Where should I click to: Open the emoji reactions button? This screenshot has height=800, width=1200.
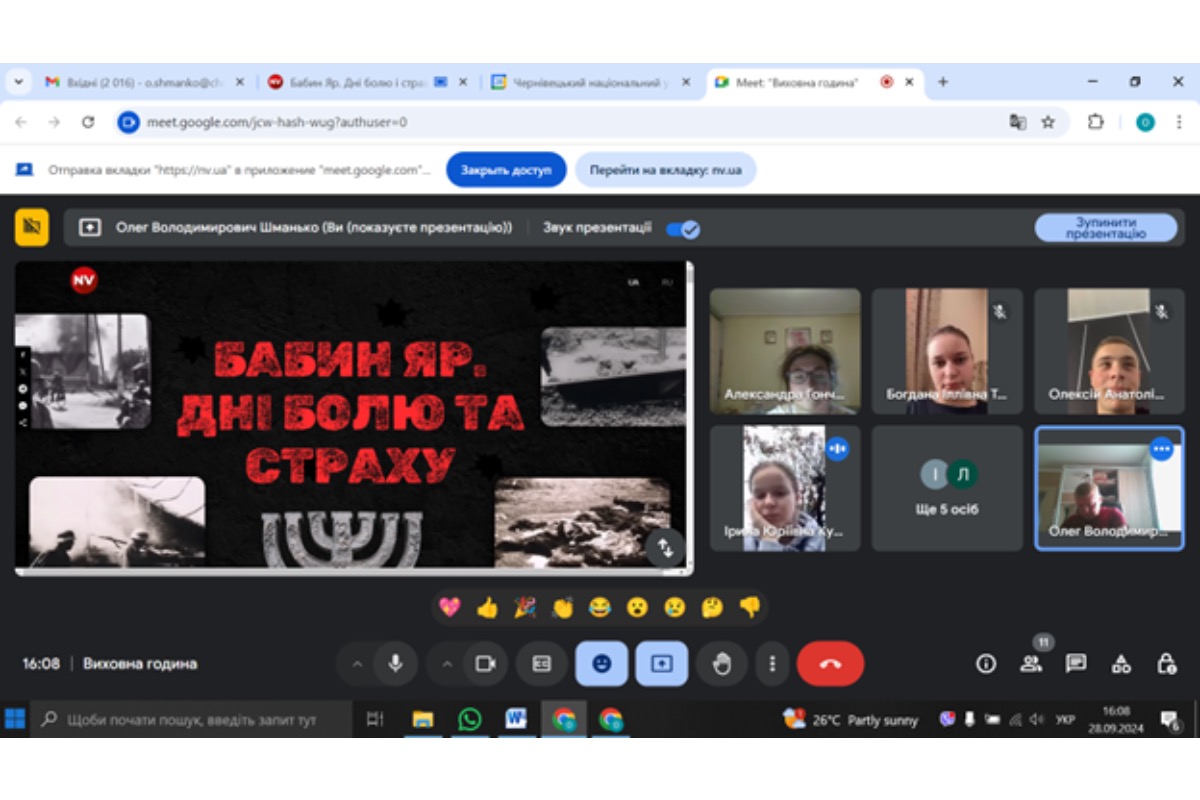(601, 664)
